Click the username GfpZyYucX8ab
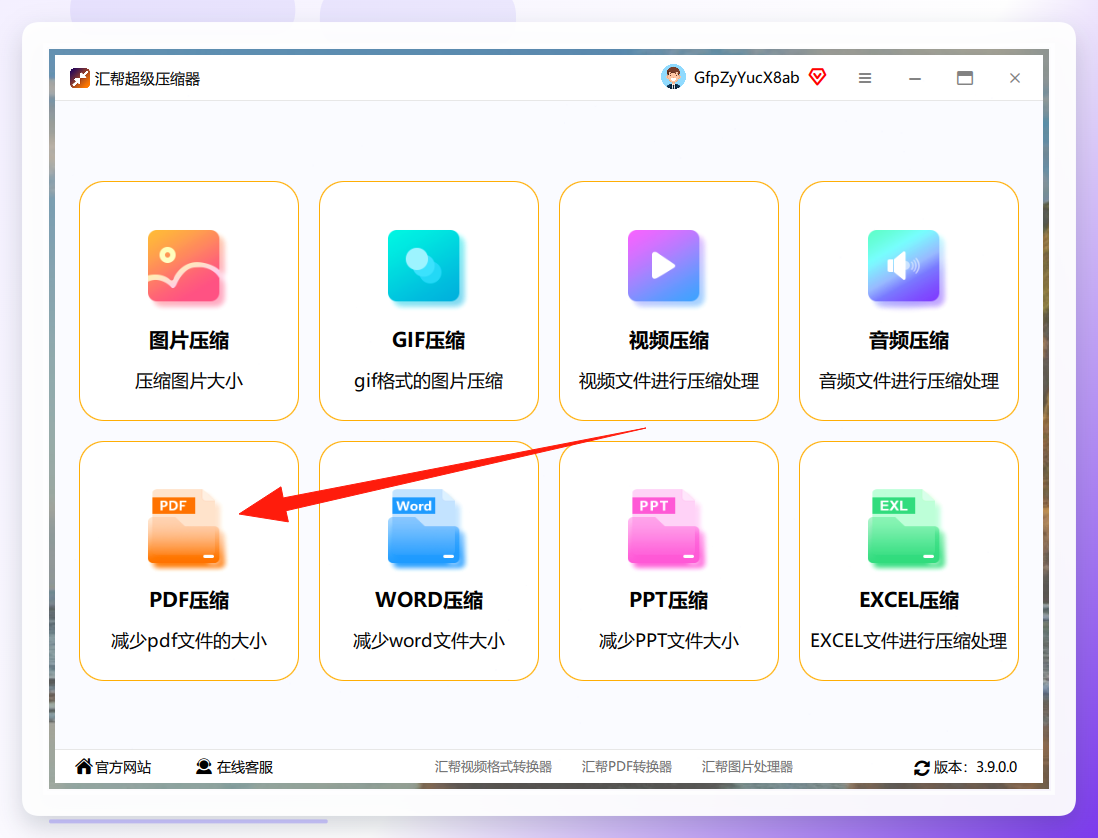 [746, 78]
